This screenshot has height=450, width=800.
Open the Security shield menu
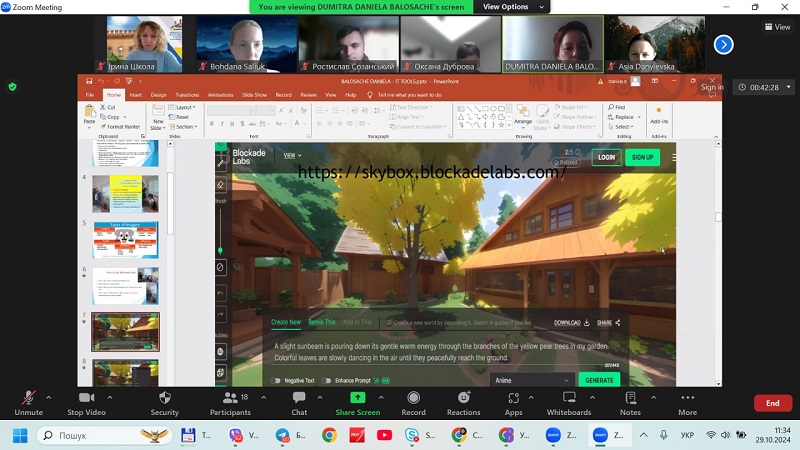point(164,403)
